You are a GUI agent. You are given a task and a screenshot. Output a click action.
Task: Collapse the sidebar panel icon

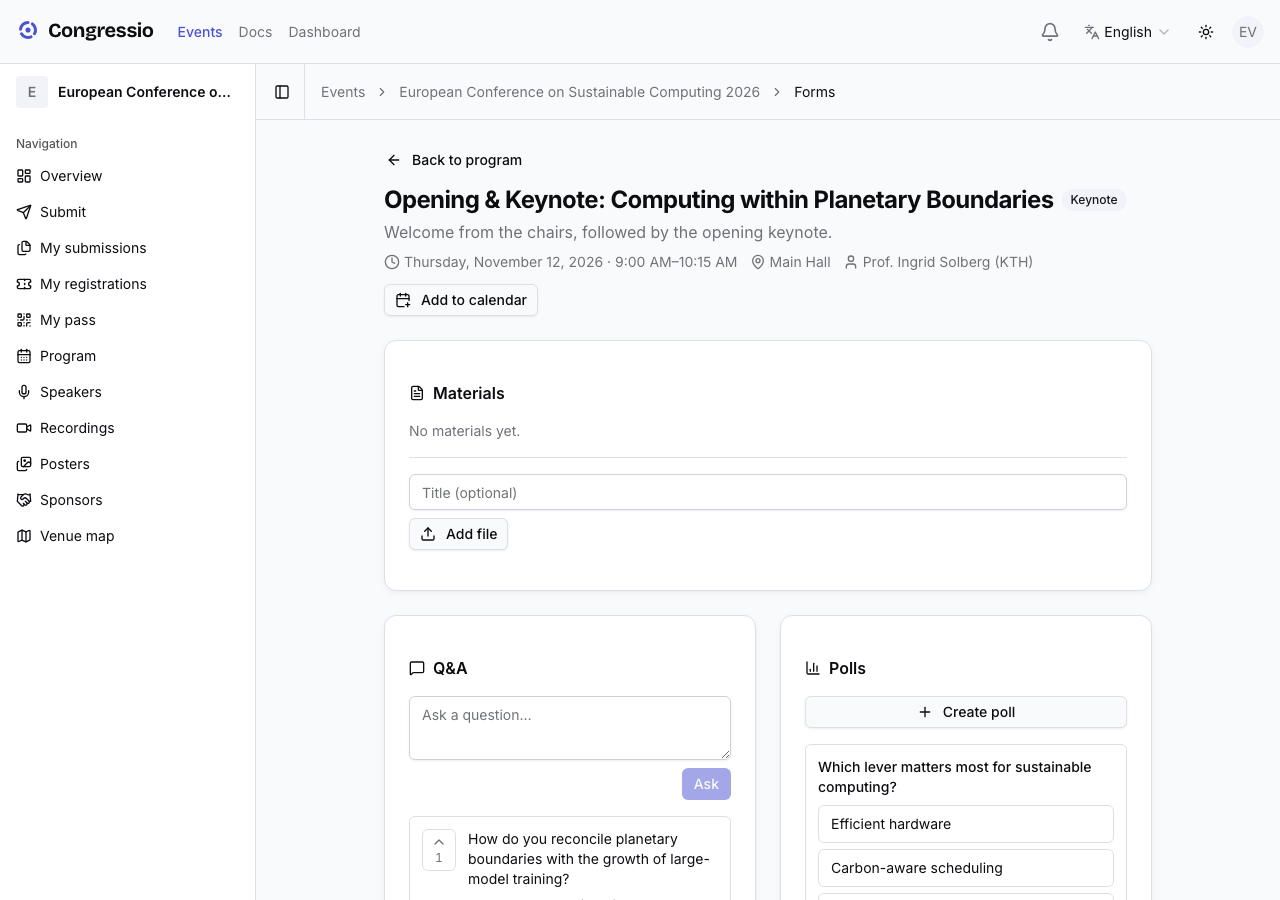[282, 92]
